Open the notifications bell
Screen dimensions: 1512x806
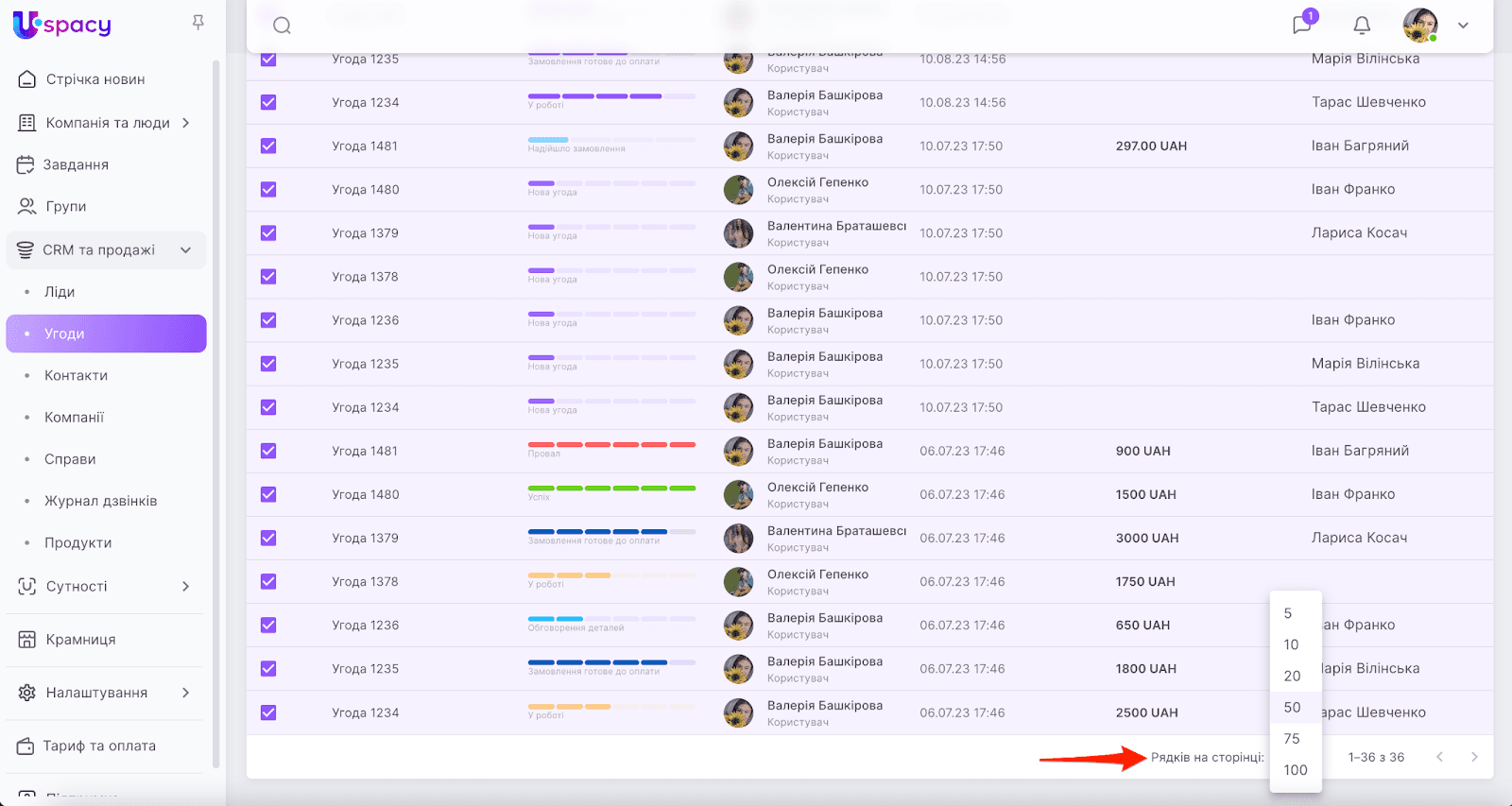coord(1362,26)
